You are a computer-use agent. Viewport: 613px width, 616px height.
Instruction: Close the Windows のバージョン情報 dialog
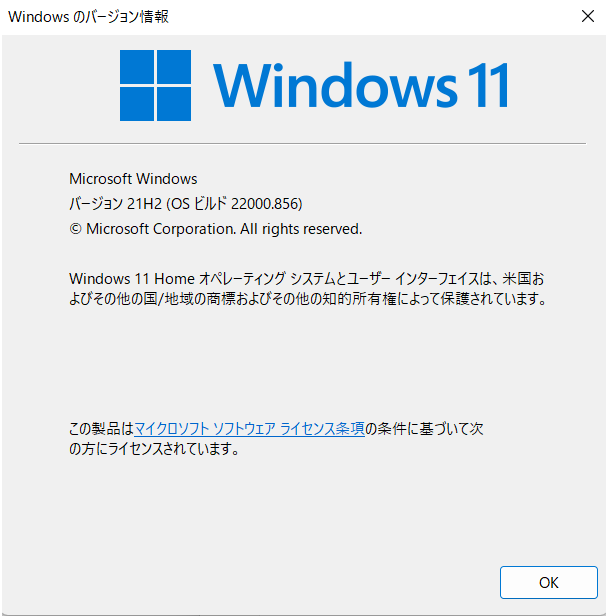pos(587,16)
